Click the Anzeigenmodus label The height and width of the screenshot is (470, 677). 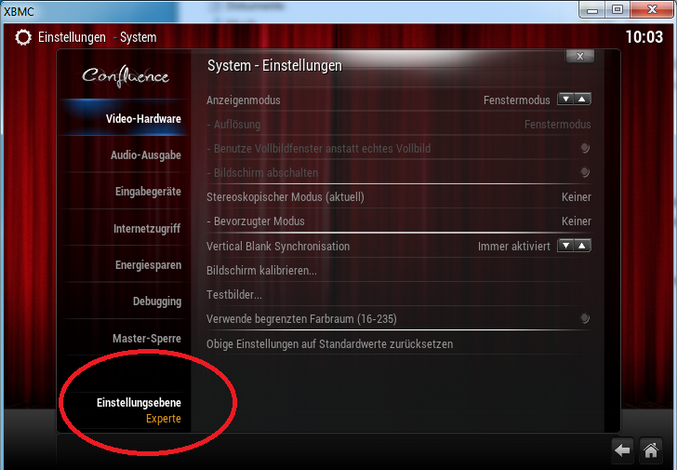[244, 100]
